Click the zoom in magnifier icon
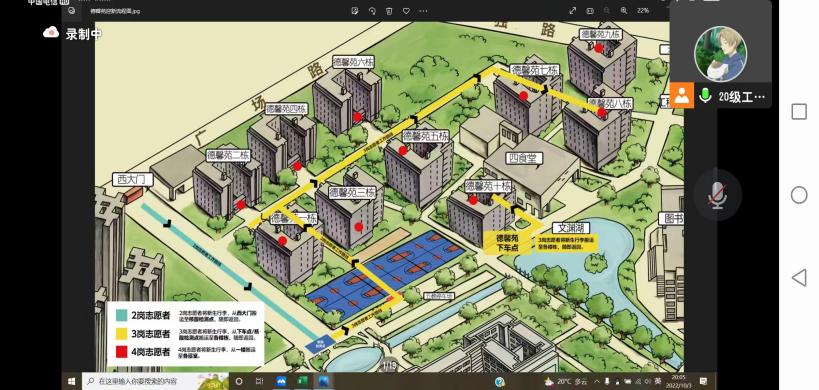The height and width of the screenshot is (390, 819). coord(624,10)
